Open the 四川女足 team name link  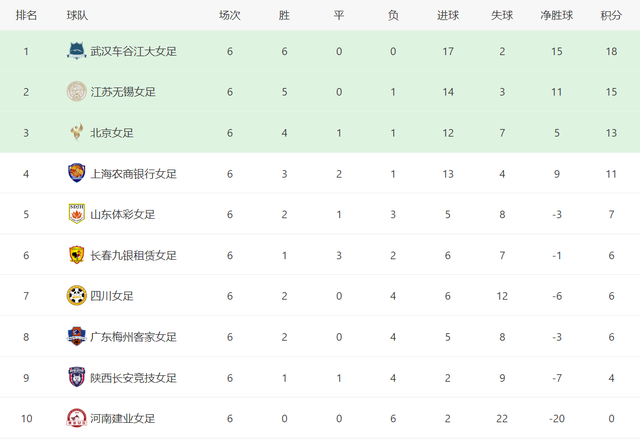click(112, 296)
